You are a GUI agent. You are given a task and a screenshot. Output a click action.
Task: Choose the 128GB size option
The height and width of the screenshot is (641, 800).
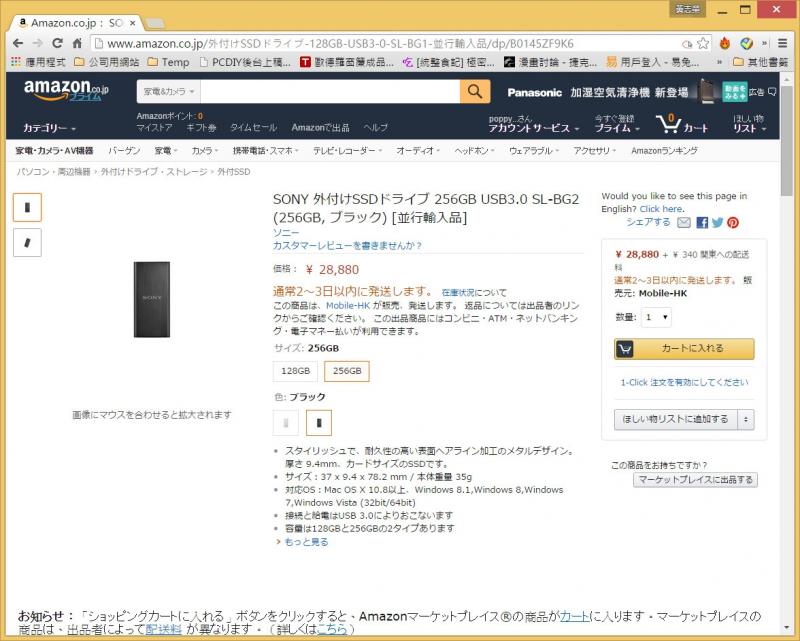click(x=295, y=371)
